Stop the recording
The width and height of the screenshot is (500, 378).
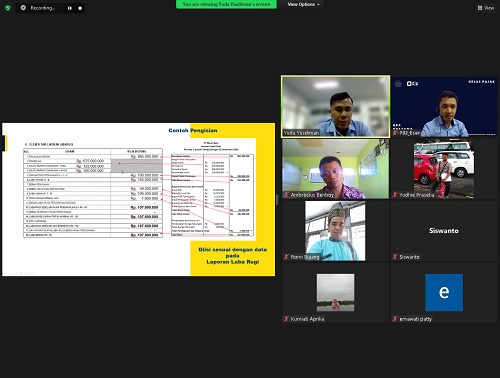pyautogui.click(x=80, y=8)
